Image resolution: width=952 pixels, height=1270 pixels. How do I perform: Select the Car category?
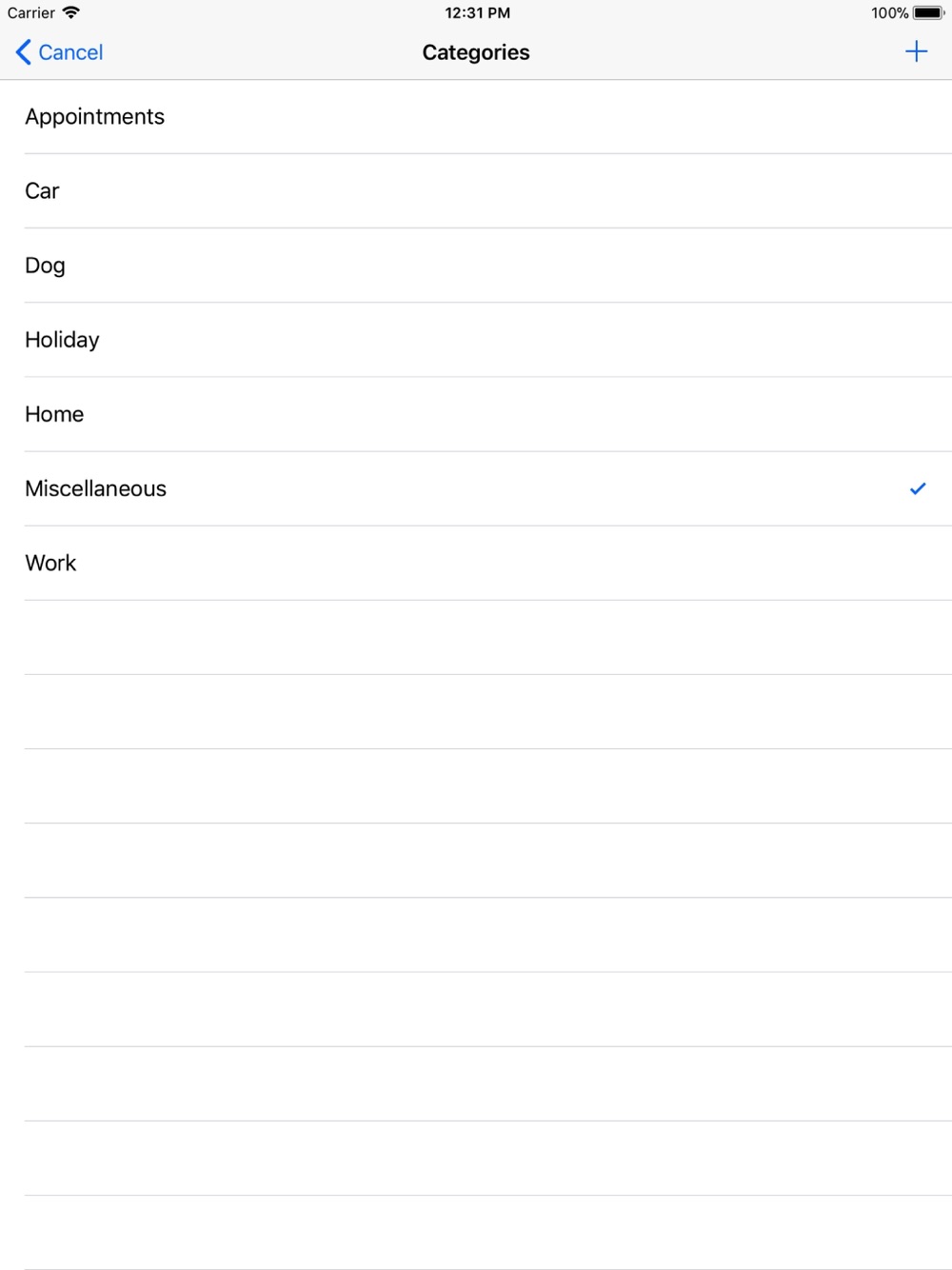click(x=476, y=190)
